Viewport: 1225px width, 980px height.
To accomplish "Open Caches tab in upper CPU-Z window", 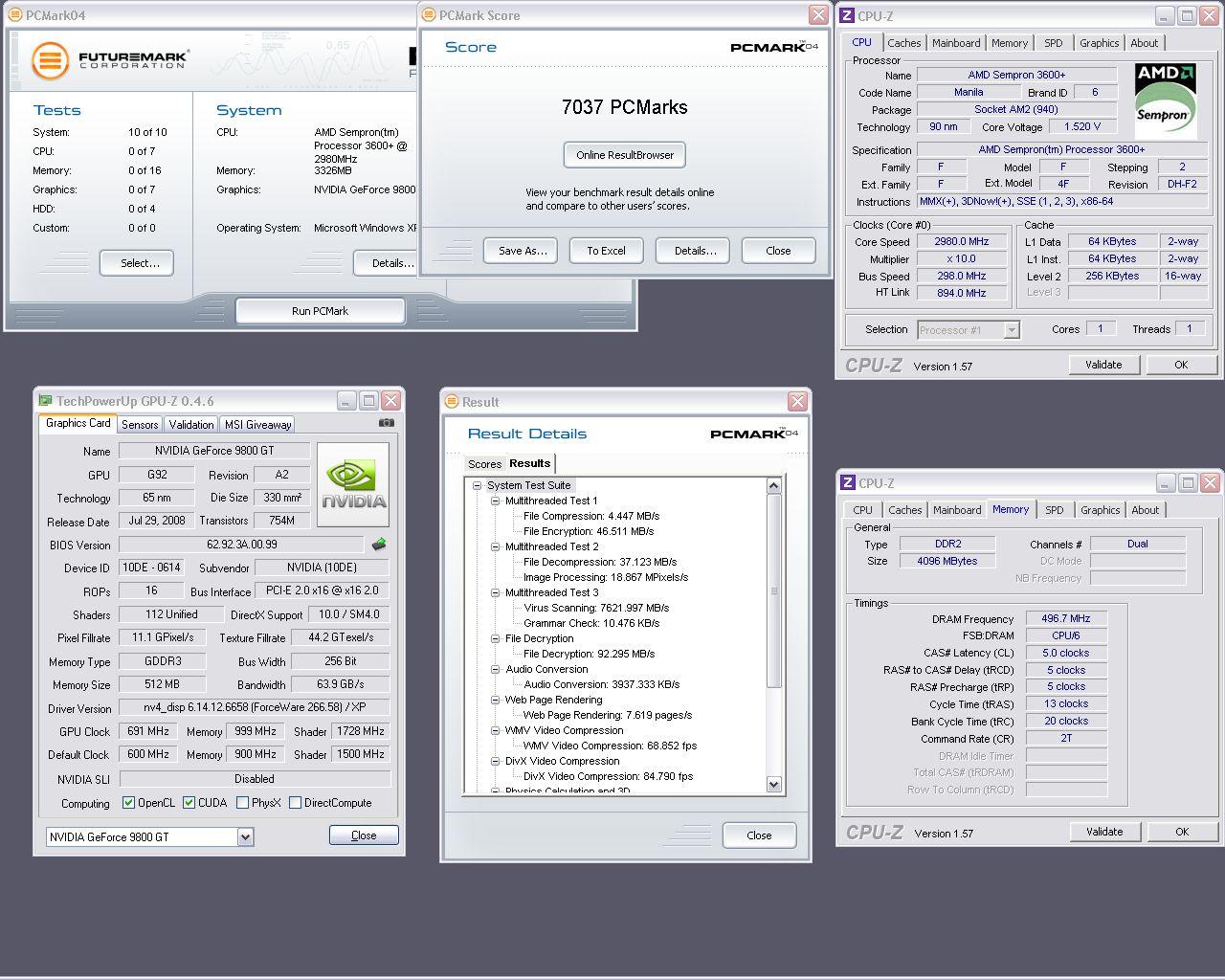I will (x=904, y=43).
